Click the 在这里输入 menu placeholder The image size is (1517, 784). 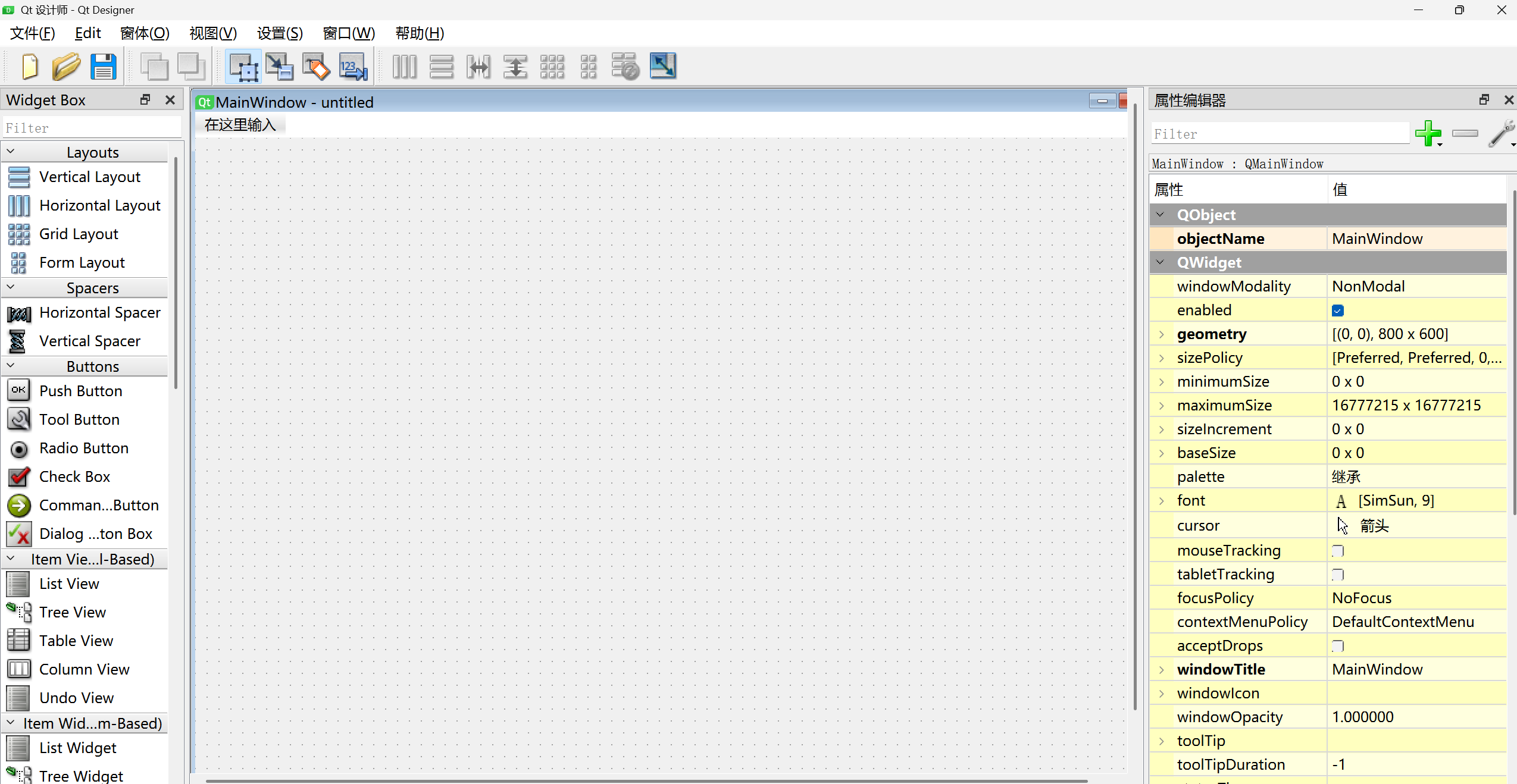pos(240,125)
